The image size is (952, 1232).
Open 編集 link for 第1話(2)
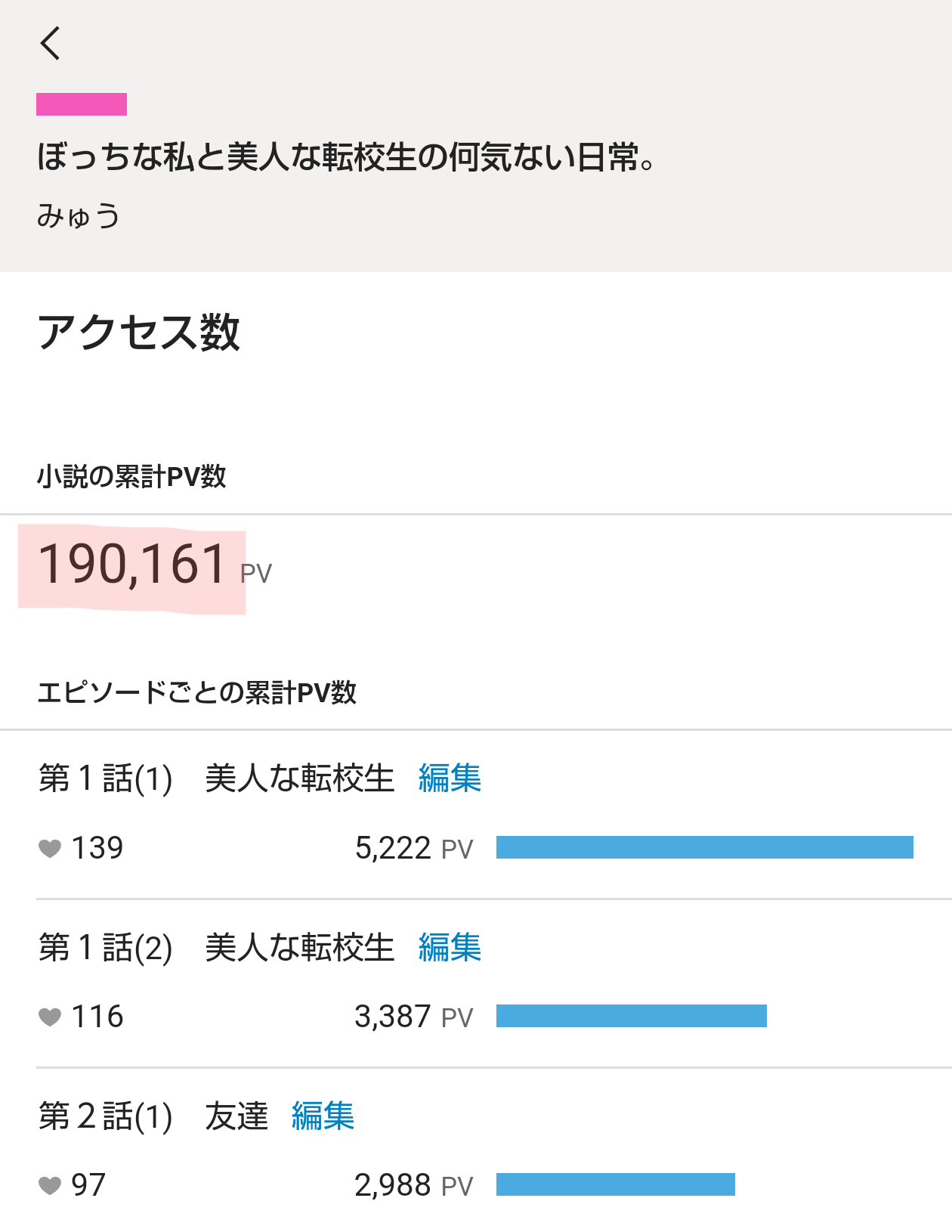click(450, 948)
